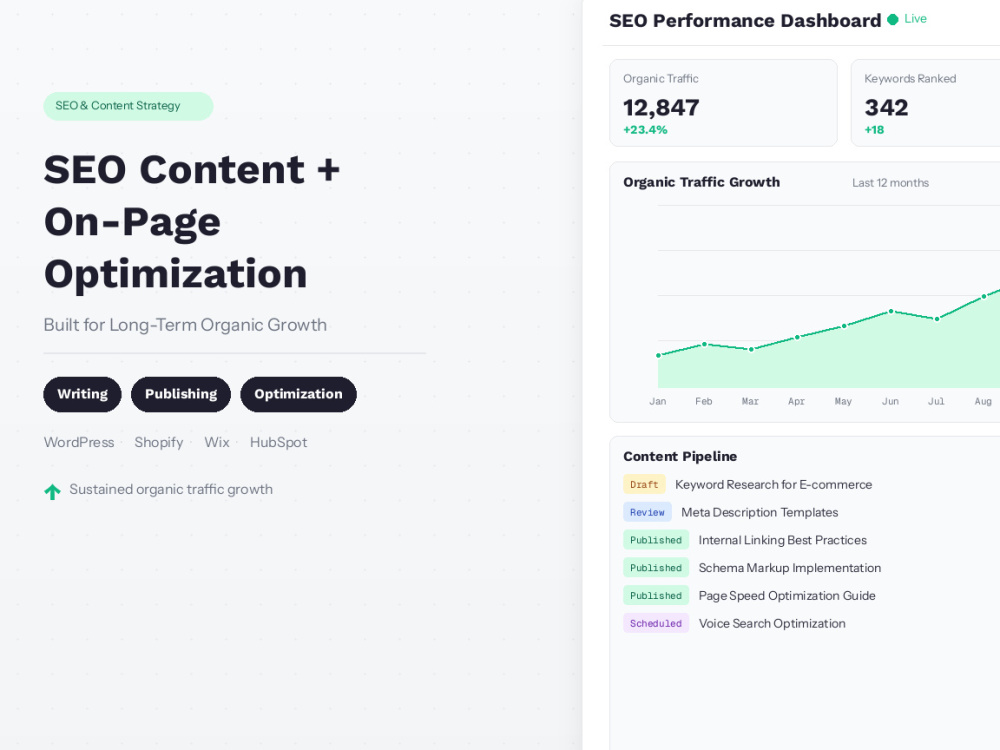Click Built for Long-Term Organic Growth subtitle
The height and width of the screenshot is (750, 1000).
tap(185, 325)
